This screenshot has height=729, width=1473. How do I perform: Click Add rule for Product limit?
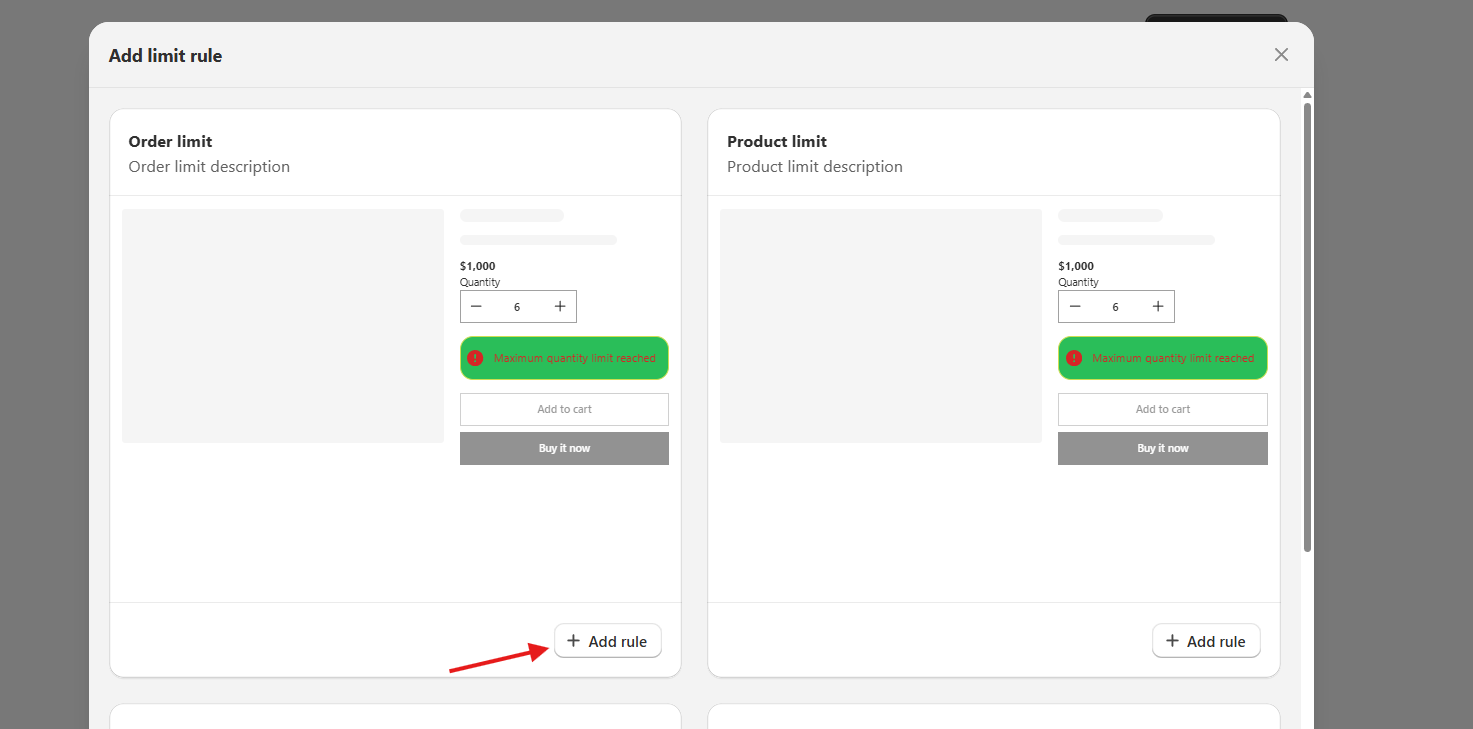pos(1206,641)
